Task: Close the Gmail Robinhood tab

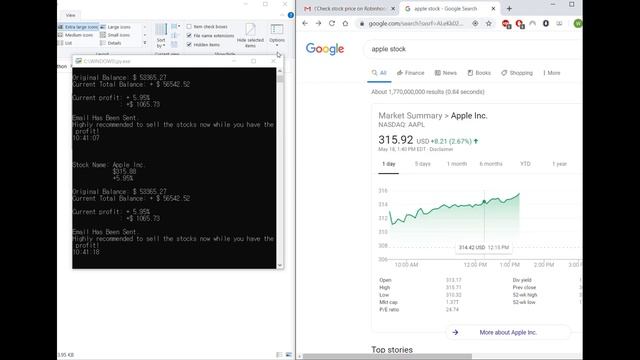Action: (393, 9)
